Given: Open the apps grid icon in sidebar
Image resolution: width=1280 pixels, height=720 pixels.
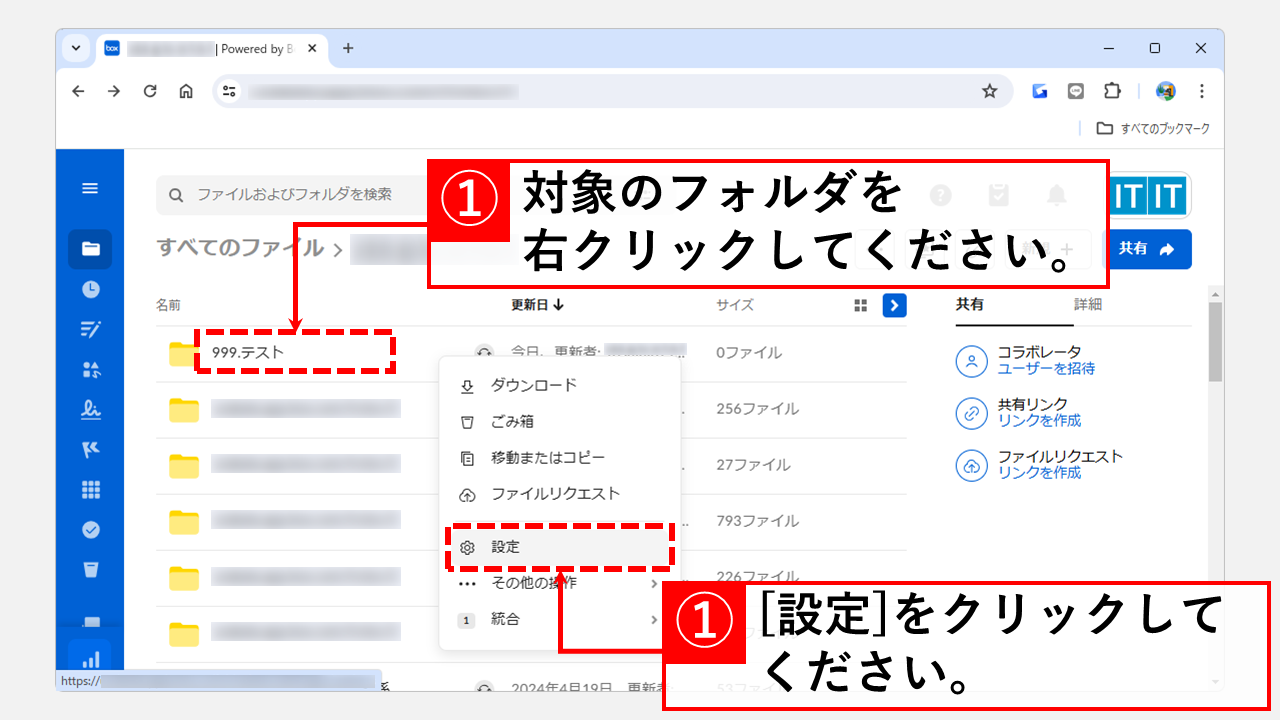Looking at the screenshot, I should click(90, 489).
